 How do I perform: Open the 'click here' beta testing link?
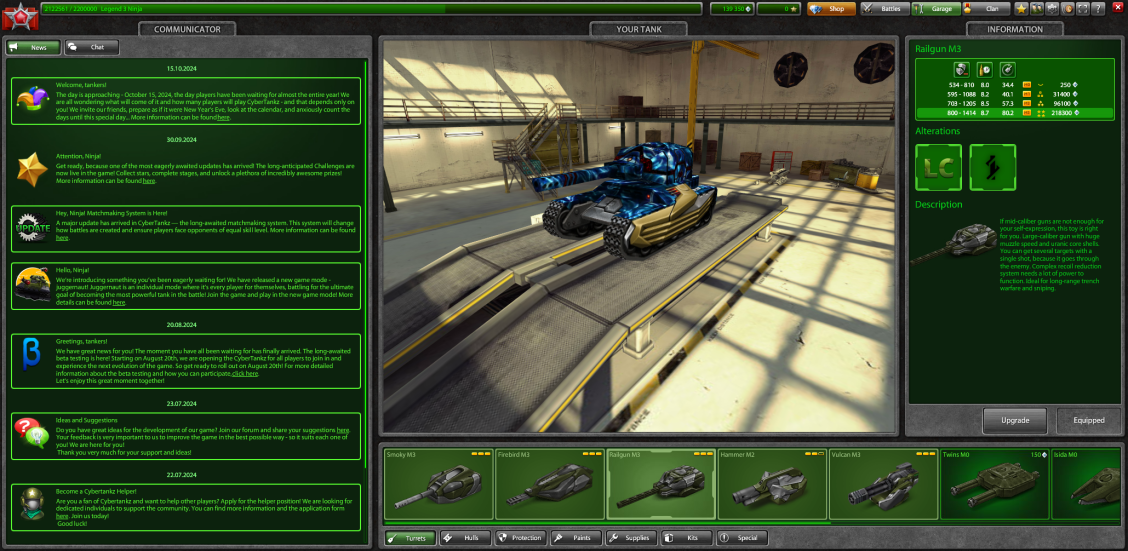pos(245,373)
